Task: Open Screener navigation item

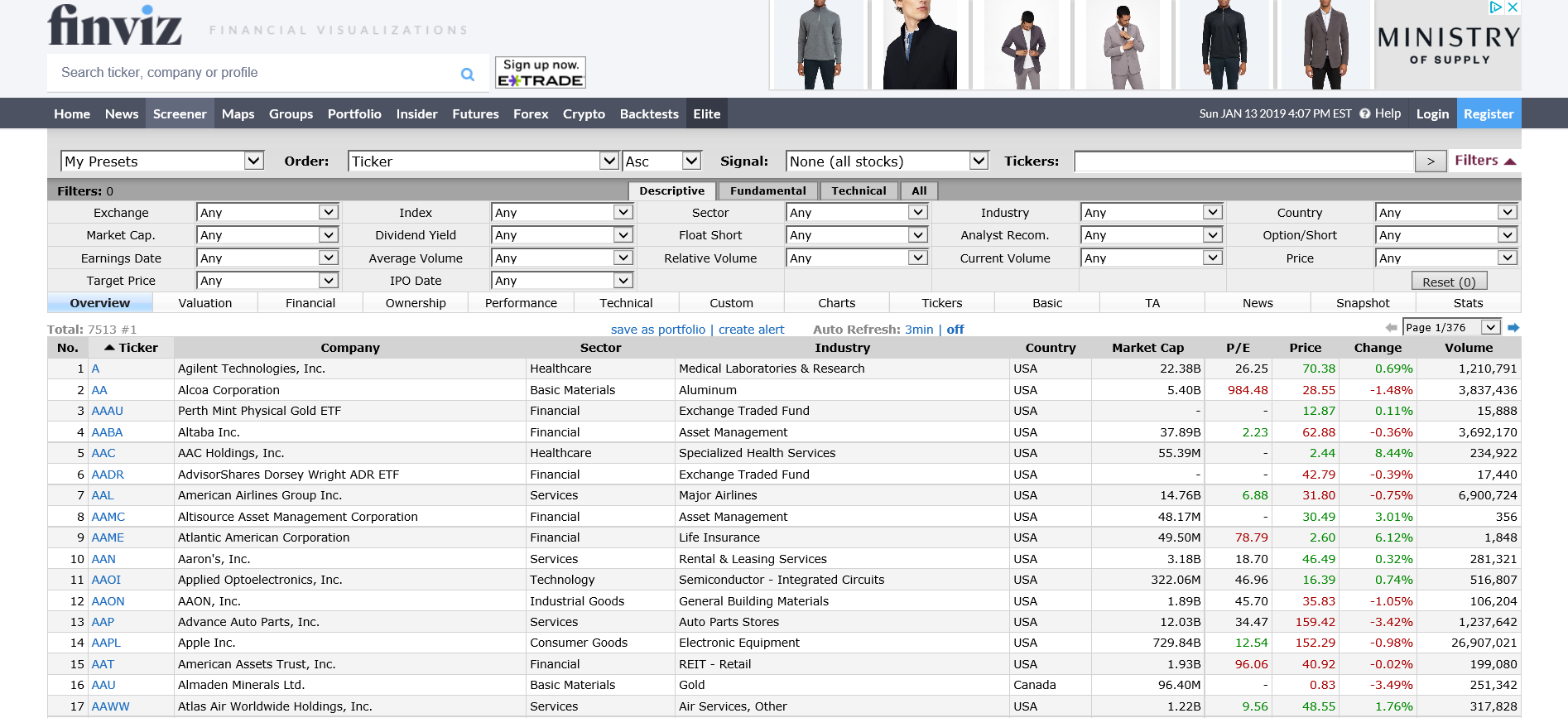Action: [x=180, y=113]
